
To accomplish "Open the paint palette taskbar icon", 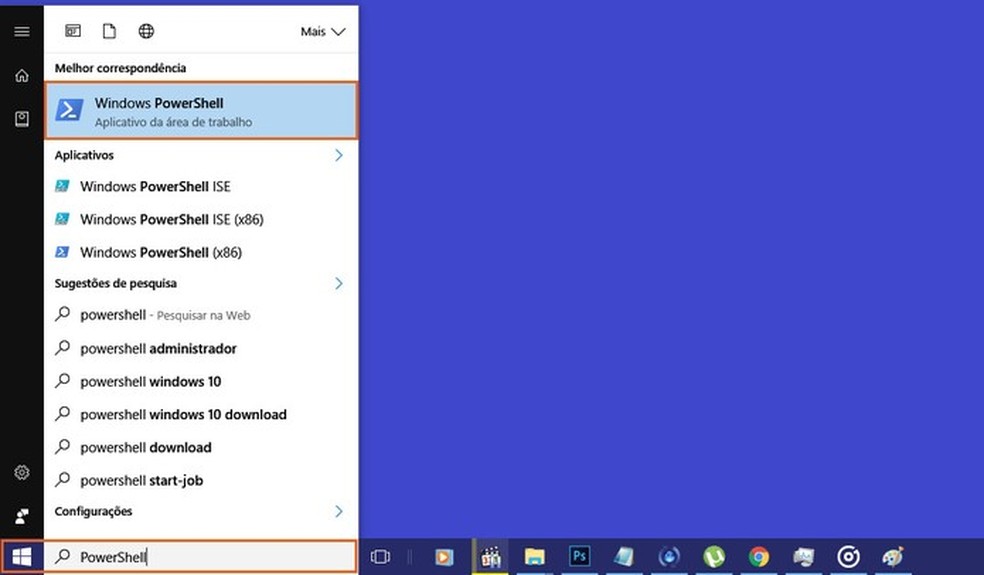I will click(893, 557).
